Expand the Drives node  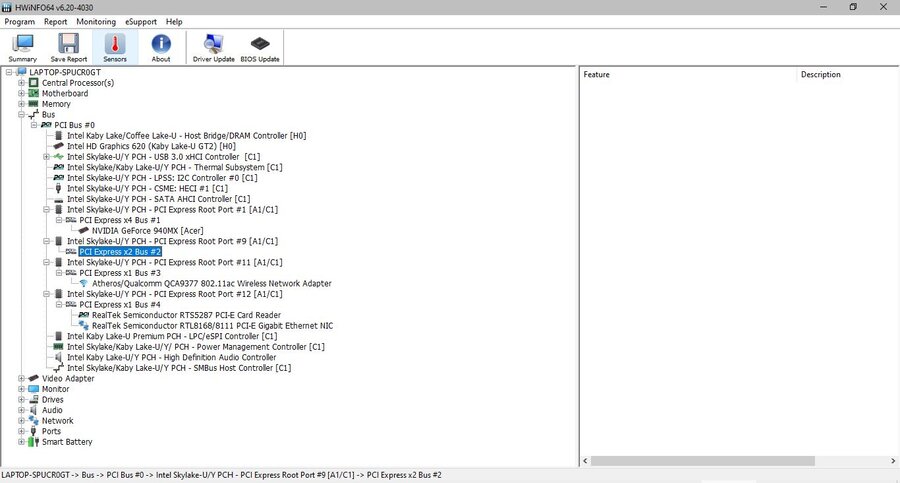21,399
